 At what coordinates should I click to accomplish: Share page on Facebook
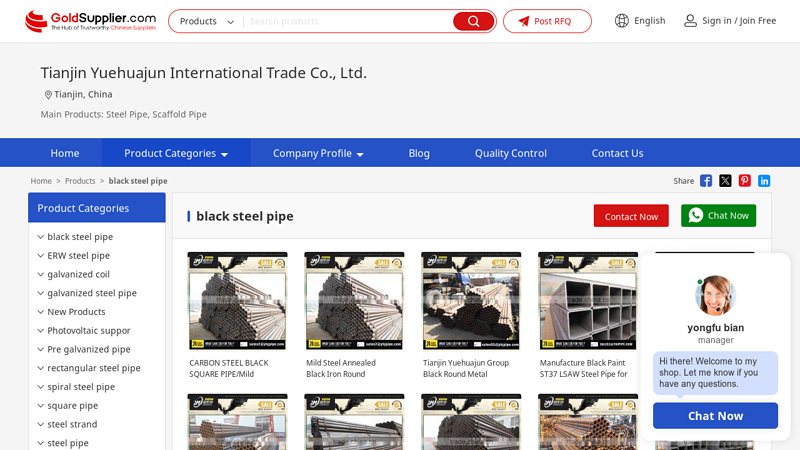[706, 181]
